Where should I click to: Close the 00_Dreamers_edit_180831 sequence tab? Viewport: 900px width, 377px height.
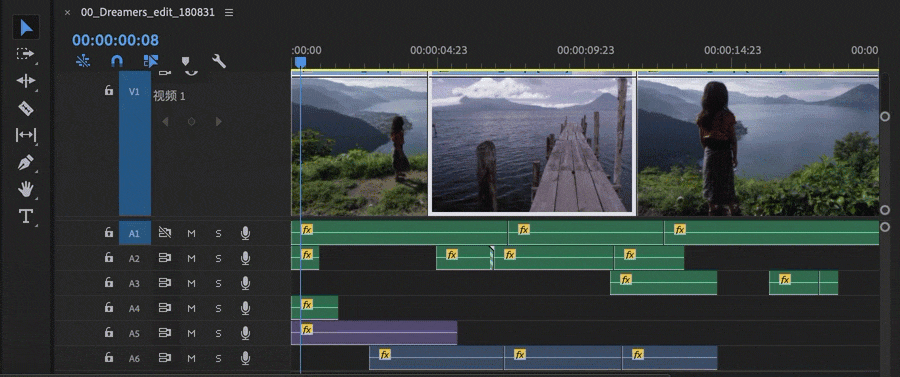click(x=68, y=12)
